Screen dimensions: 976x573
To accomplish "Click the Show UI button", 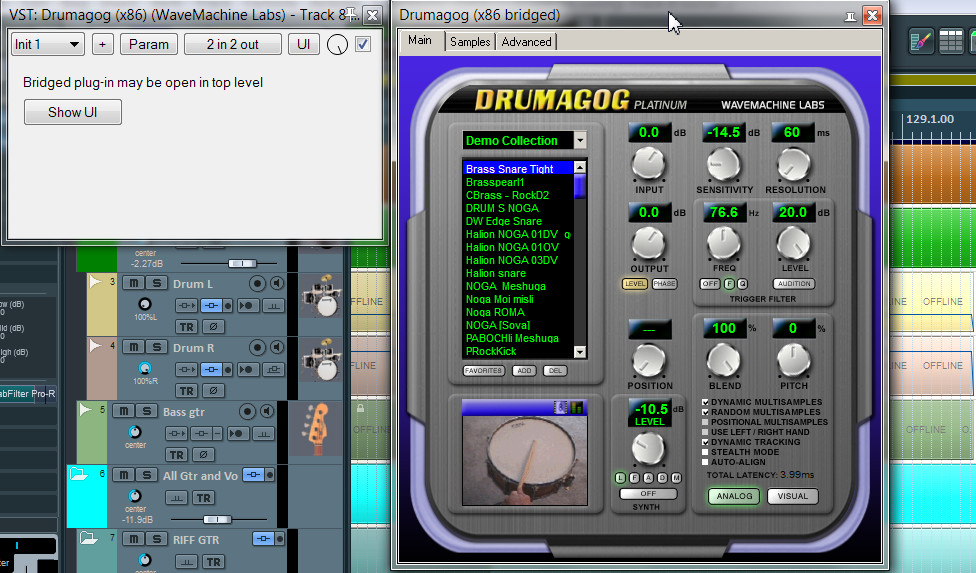I will point(73,112).
